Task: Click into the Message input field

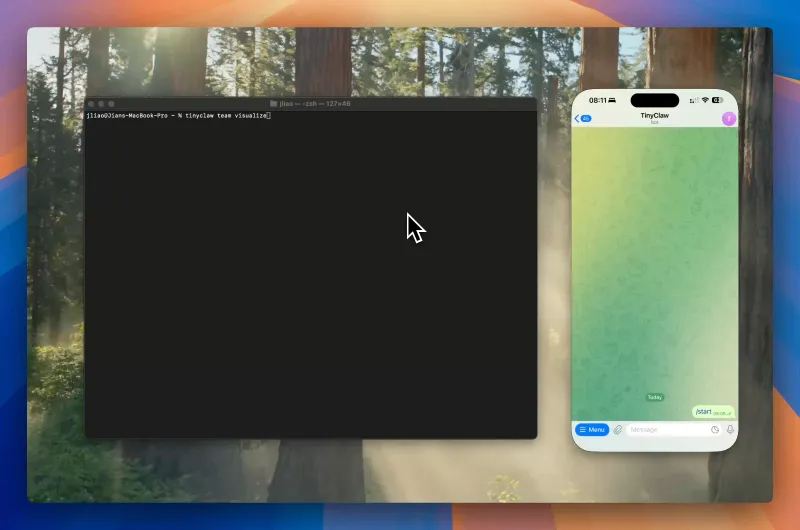Action: [665, 429]
